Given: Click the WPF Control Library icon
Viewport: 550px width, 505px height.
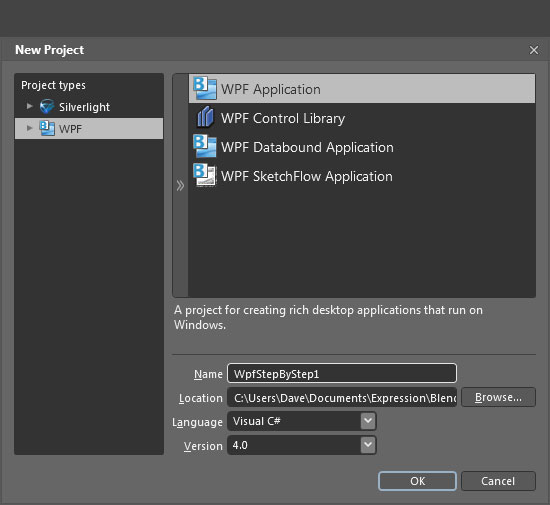Looking at the screenshot, I should [205, 117].
